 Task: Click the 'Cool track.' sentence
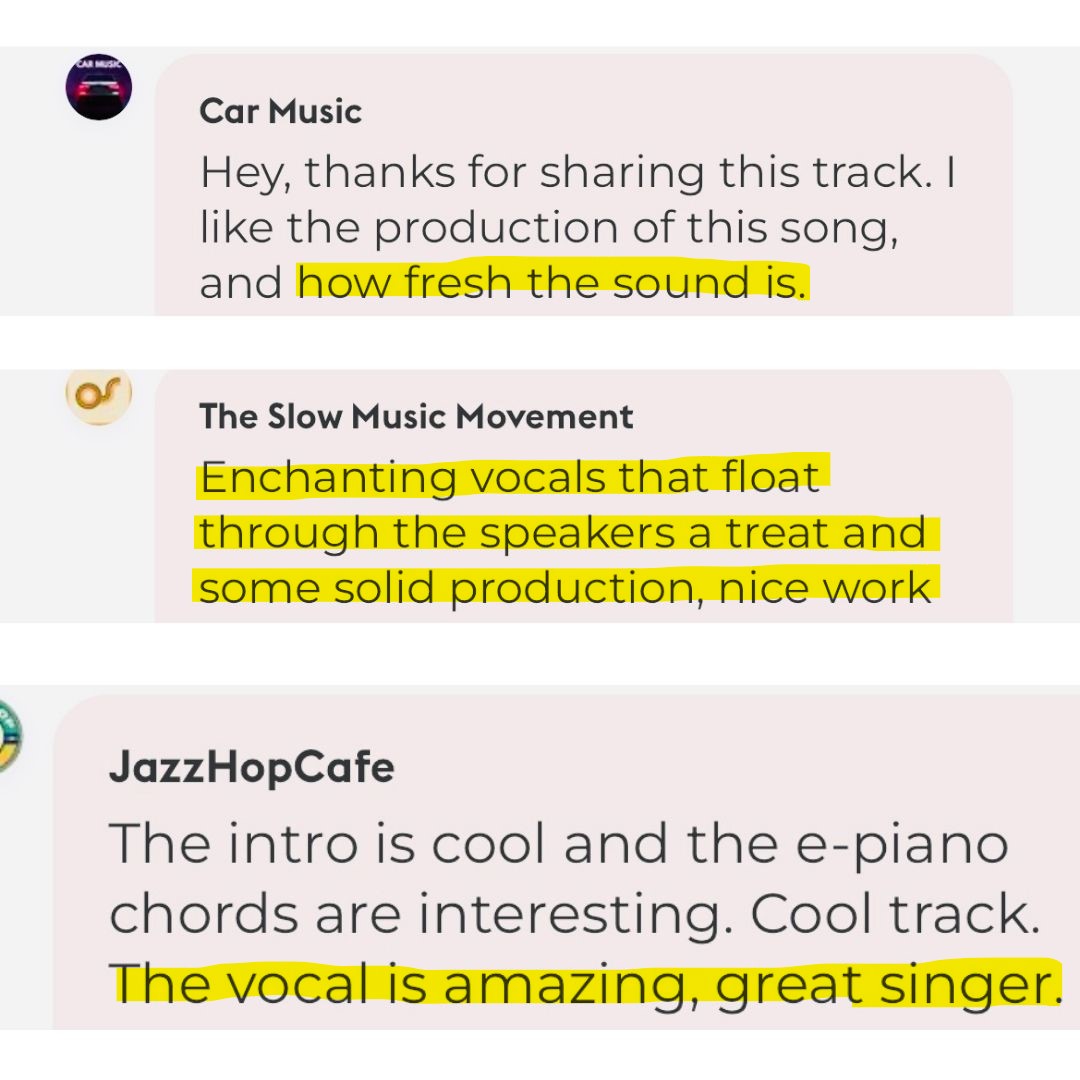coord(895,914)
